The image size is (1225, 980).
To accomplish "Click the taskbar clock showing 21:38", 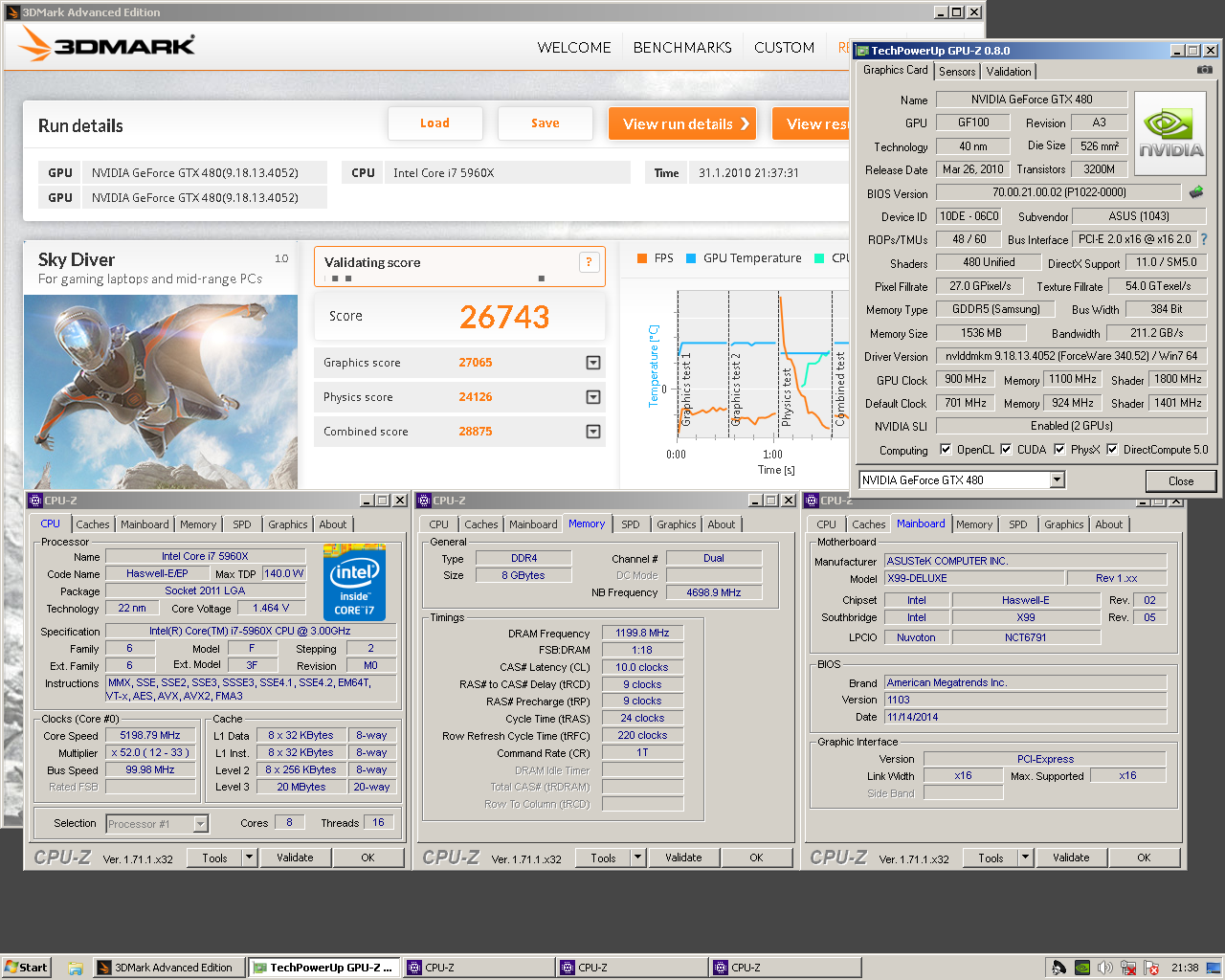I will click(1185, 968).
